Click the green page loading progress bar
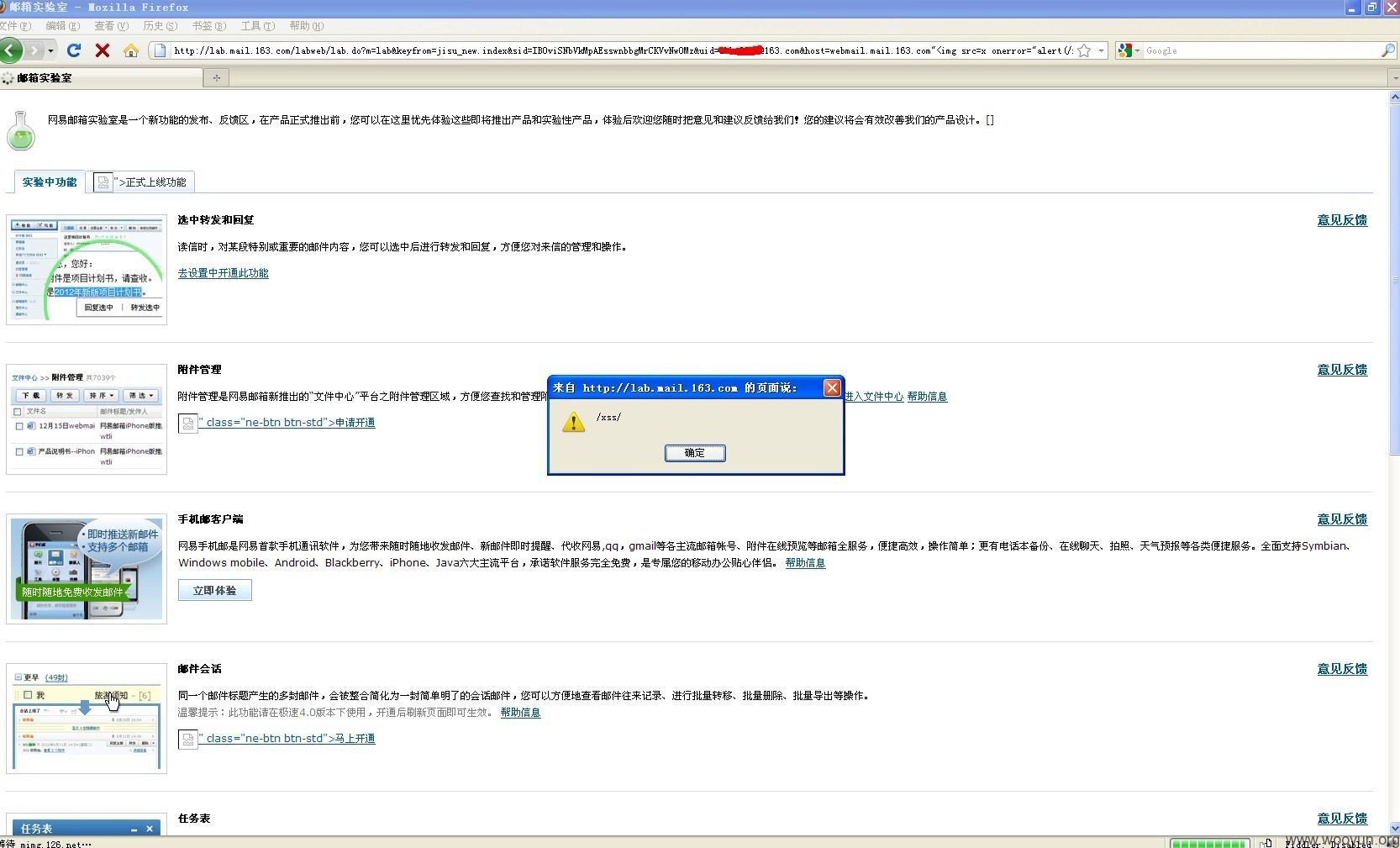This screenshot has width=1400, height=848. coord(1209,843)
